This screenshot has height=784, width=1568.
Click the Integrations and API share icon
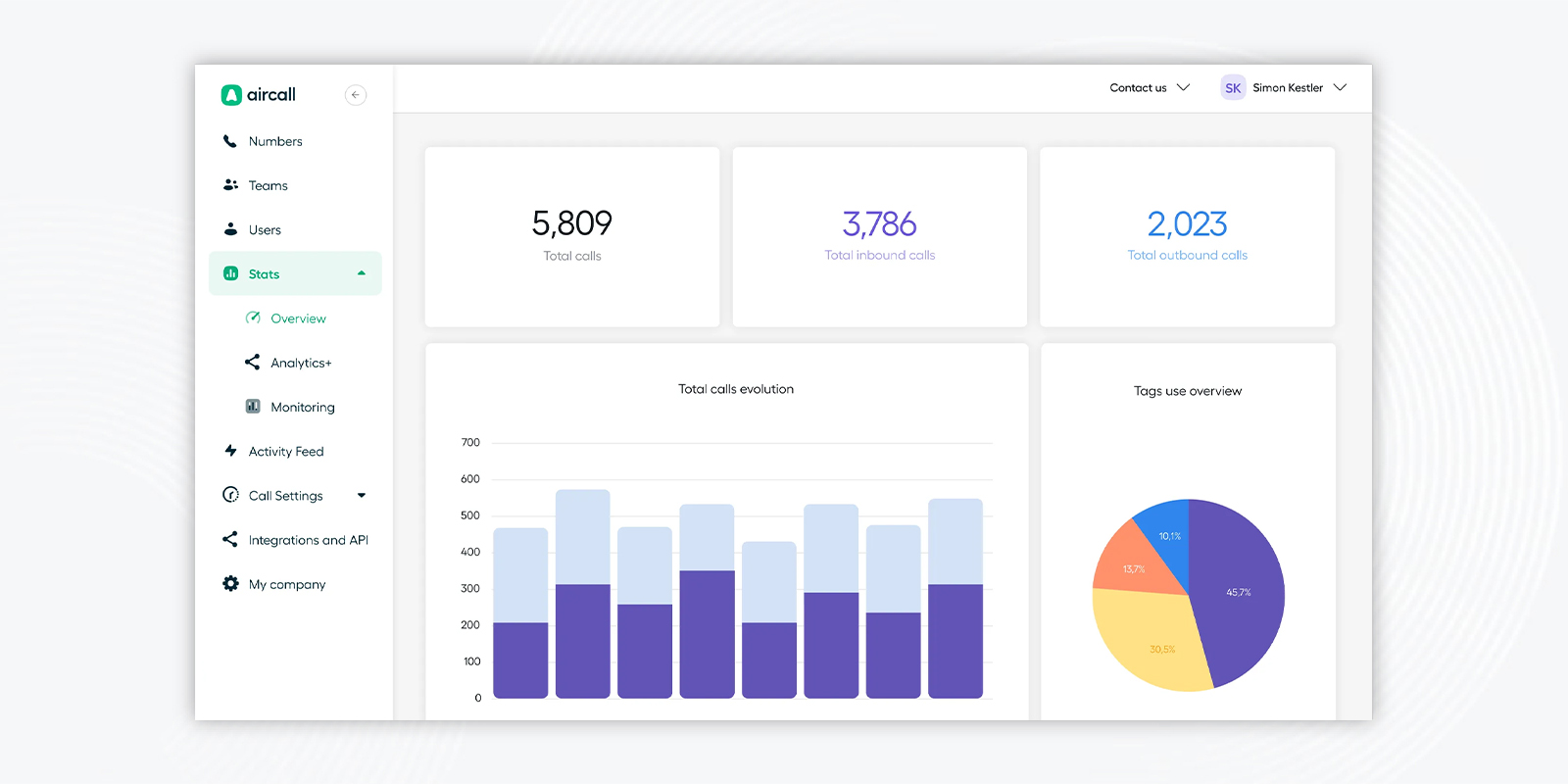point(230,539)
